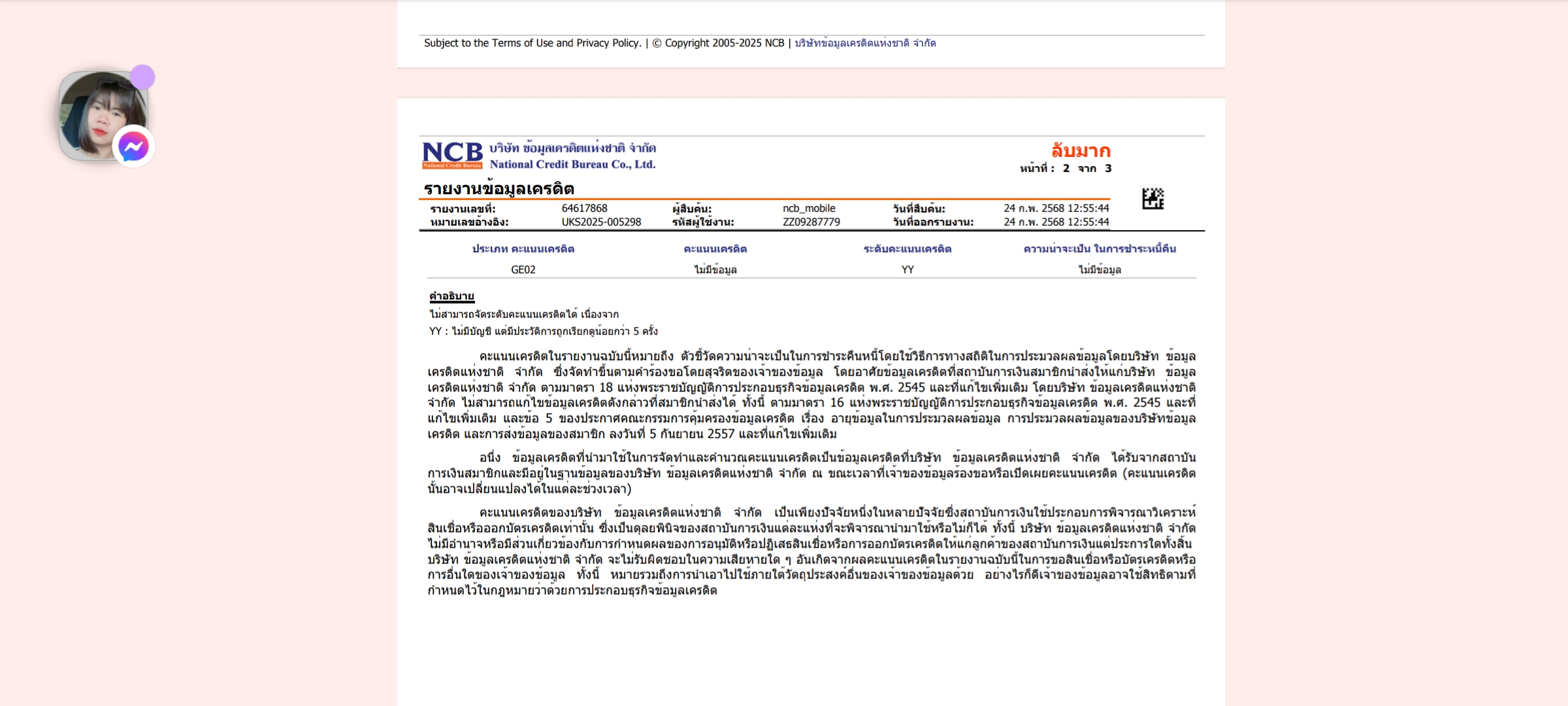Viewport: 1568px width, 706px height.
Task: Select reference number UKS2025-005298
Action: click(x=602, y=222)
